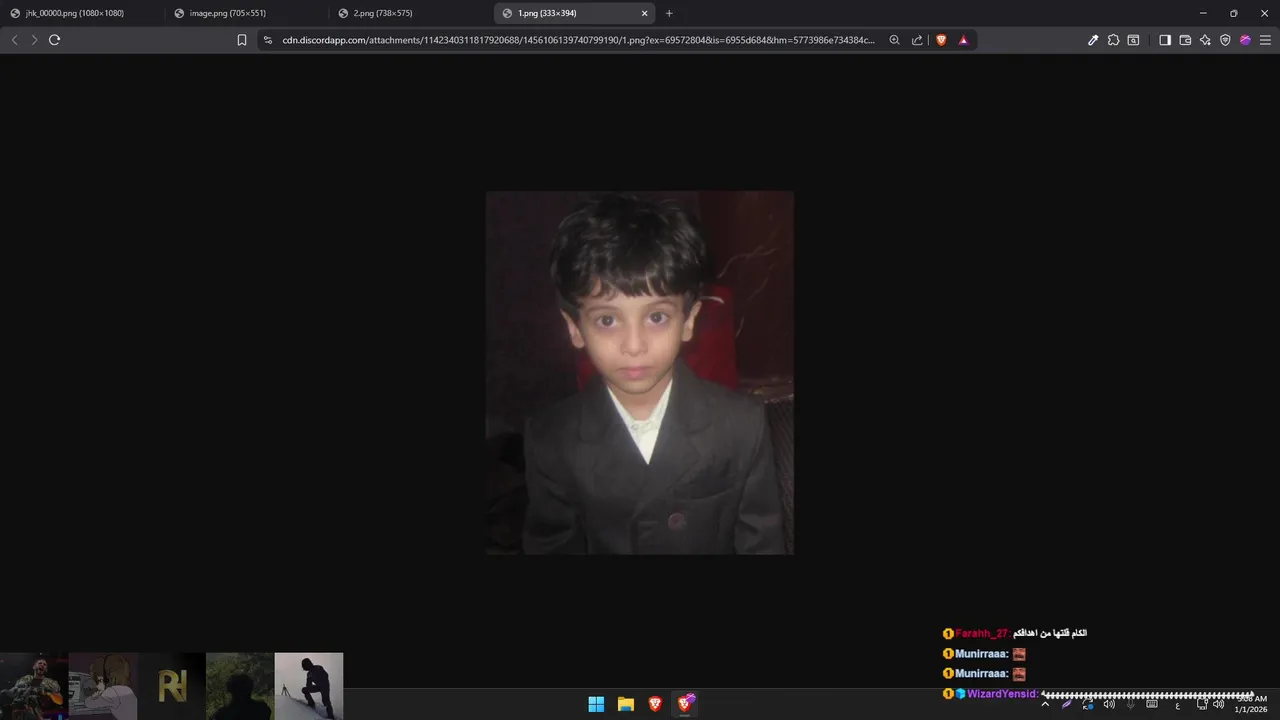Activate the color picker eyedropper extension
Viewport: 1280px width, 720px height.
(x=1093, y=40)
